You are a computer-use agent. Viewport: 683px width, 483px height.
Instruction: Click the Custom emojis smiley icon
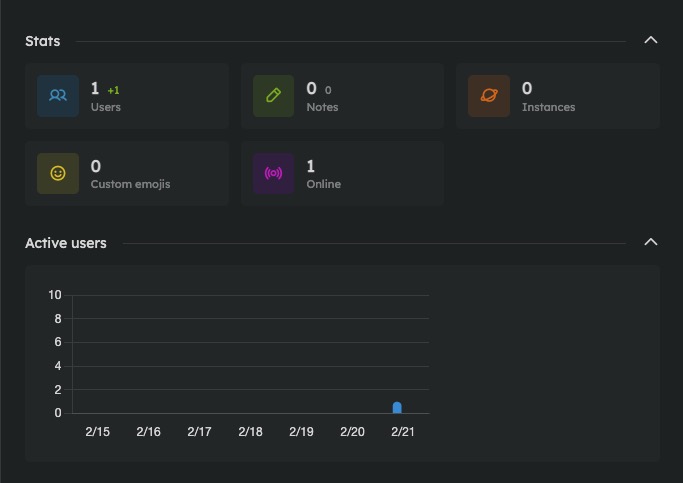pyautogui.click(x=58, y=174)
